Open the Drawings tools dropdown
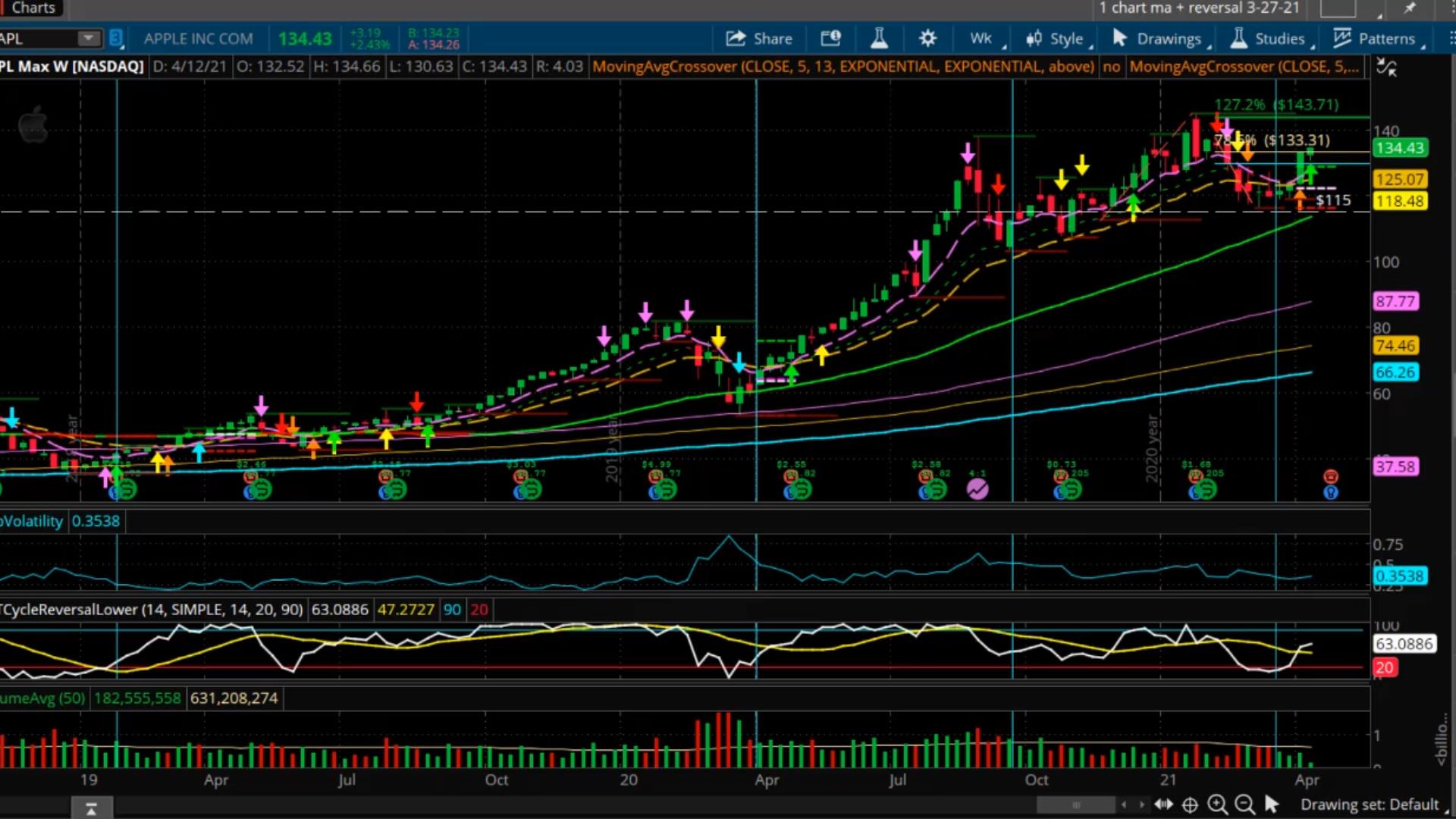 pyautogui.click(x=1161, y=39)
